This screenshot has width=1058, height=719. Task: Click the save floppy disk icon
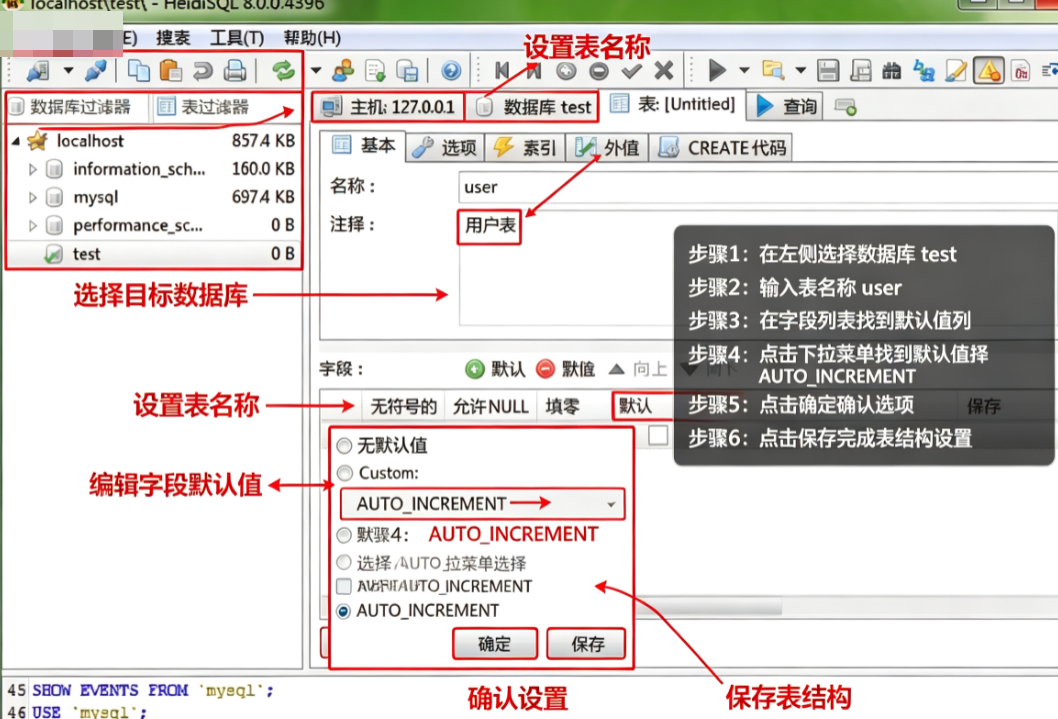tap(828, 70)
